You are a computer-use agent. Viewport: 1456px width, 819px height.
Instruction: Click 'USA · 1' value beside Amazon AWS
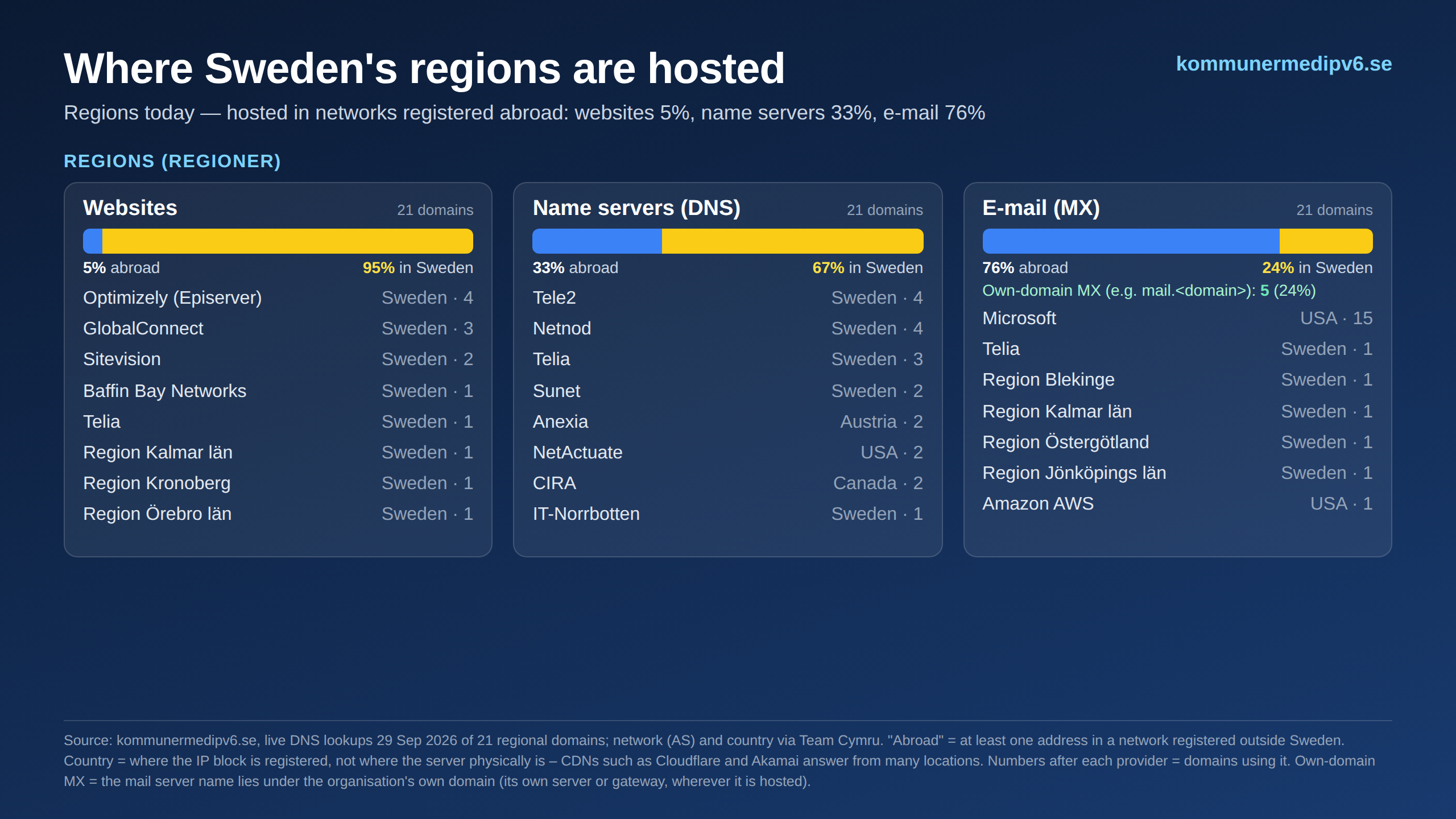coord(1342,503)
